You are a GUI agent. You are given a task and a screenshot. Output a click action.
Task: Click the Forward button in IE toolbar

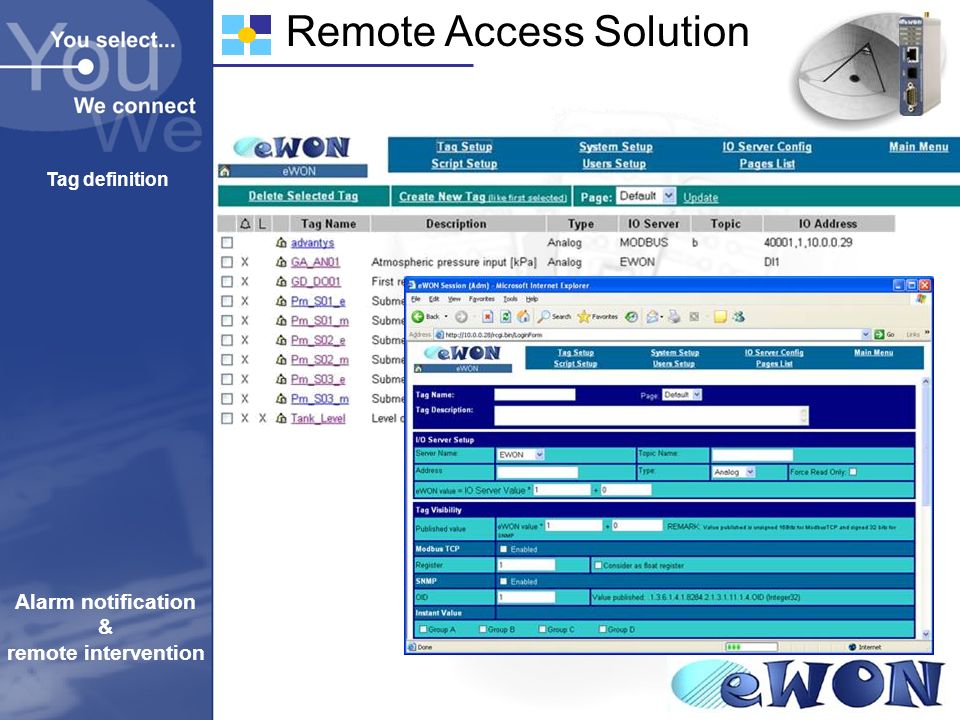pos(461,317)
